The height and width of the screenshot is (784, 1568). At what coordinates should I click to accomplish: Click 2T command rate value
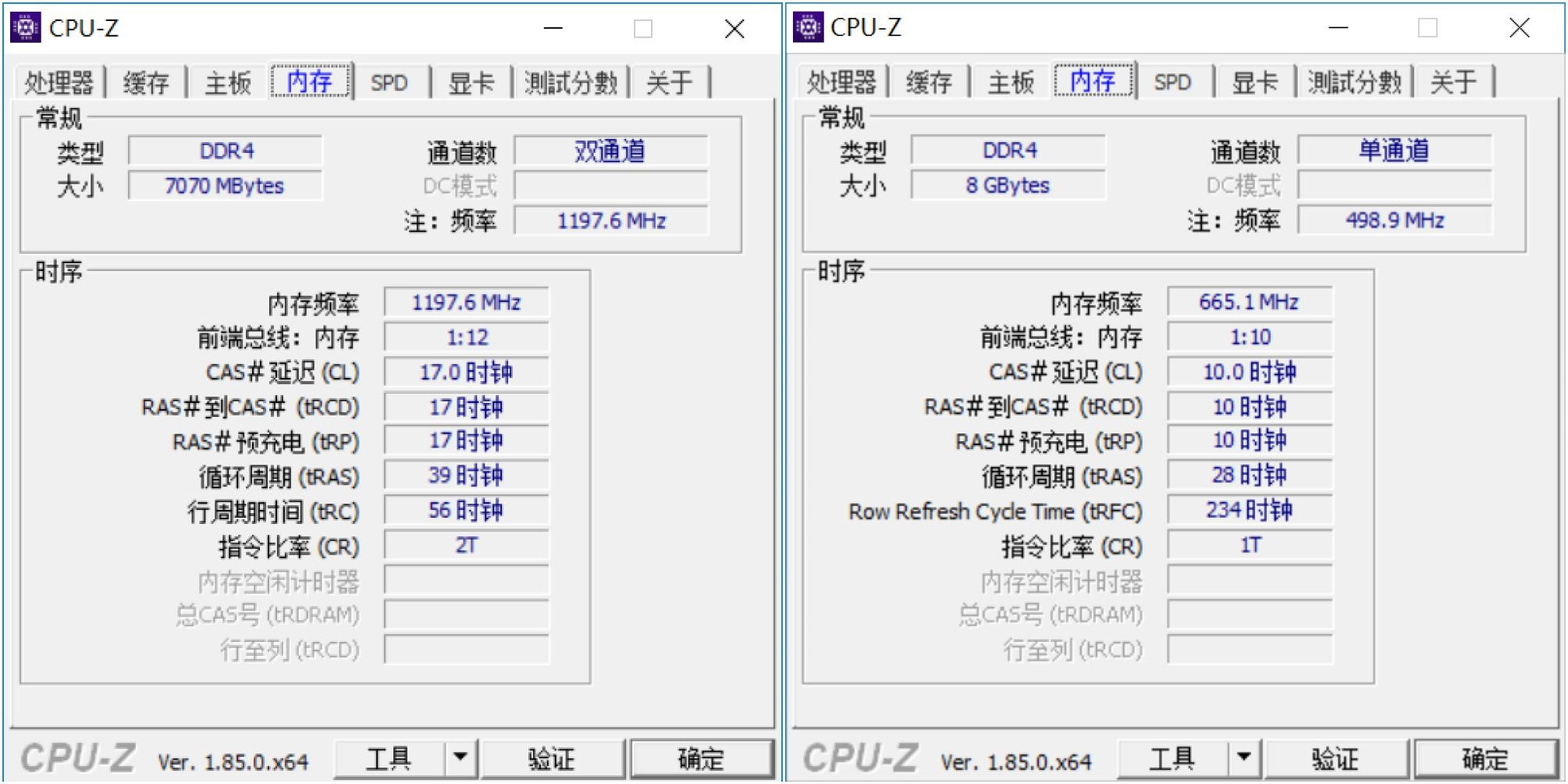(466, 545)
